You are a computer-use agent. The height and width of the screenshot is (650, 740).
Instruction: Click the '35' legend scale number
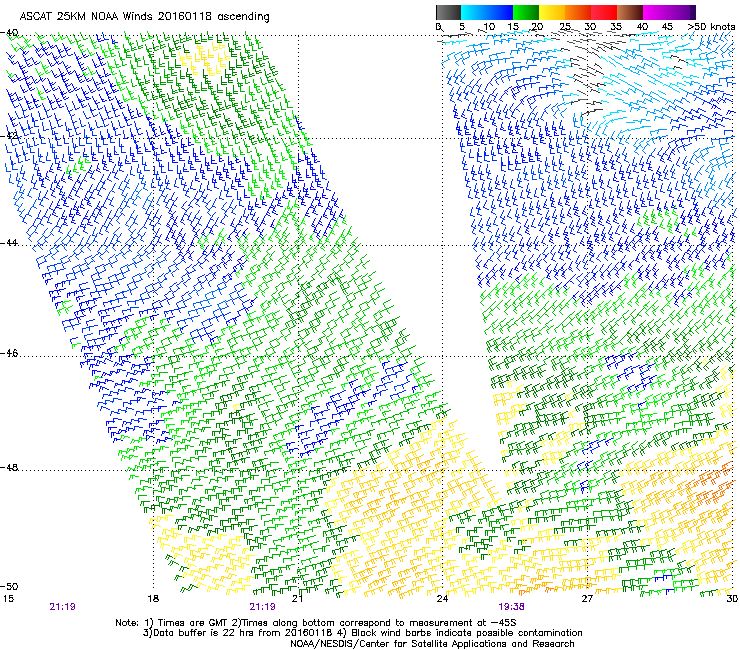click(x=616, y=27)
